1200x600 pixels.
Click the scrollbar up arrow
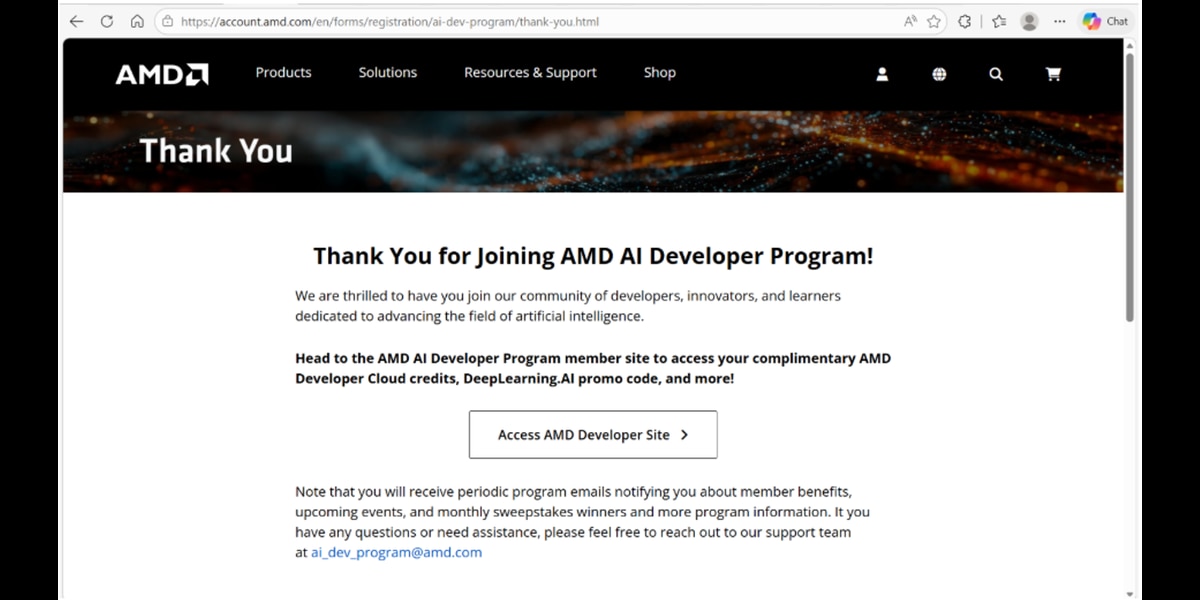pos(1130,45)
